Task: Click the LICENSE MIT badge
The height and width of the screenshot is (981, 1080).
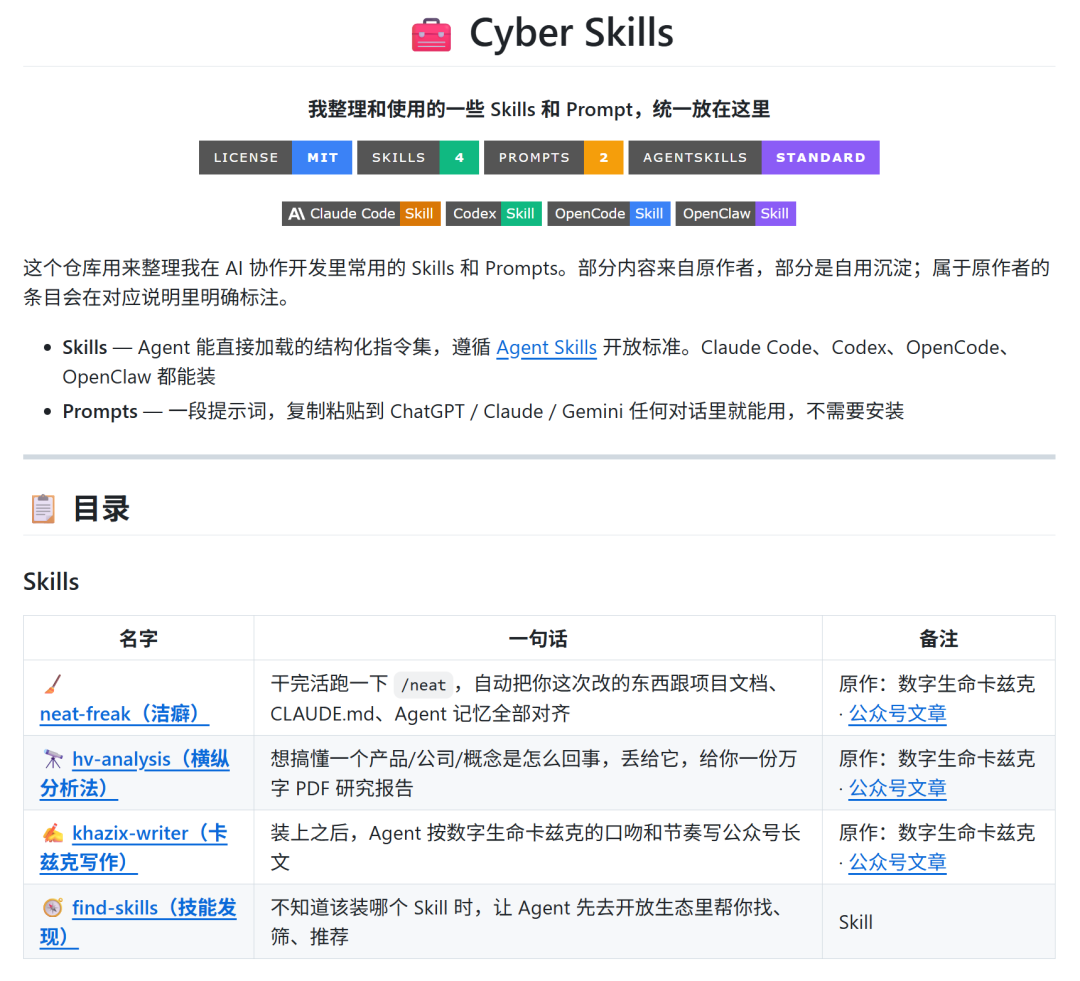Action: tap(276, 158)
